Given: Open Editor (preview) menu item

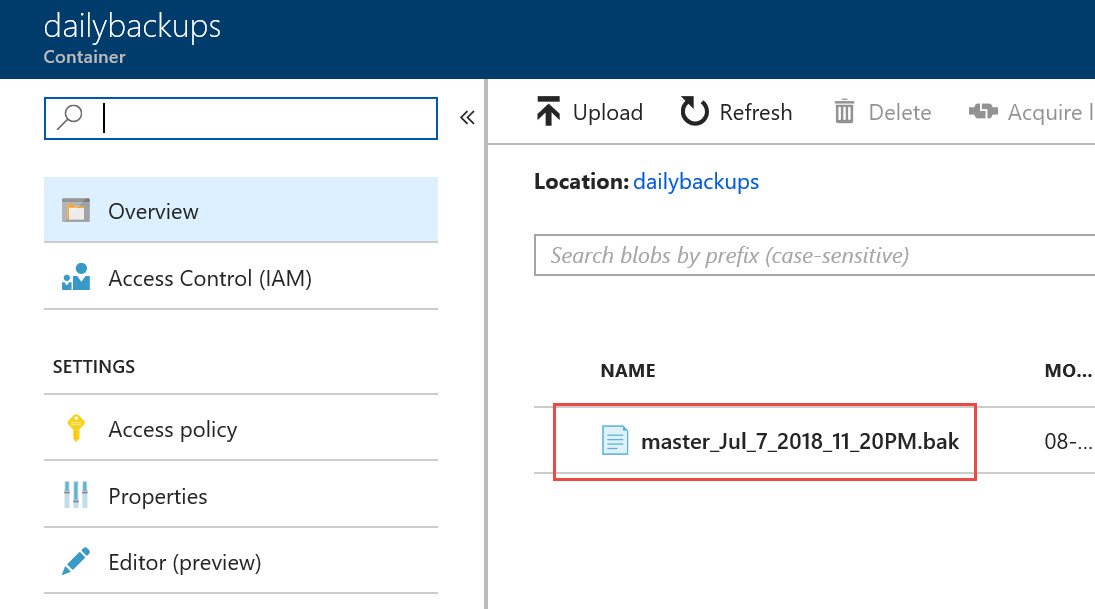Looking at the screenshot, I should (x=241, y=562).
